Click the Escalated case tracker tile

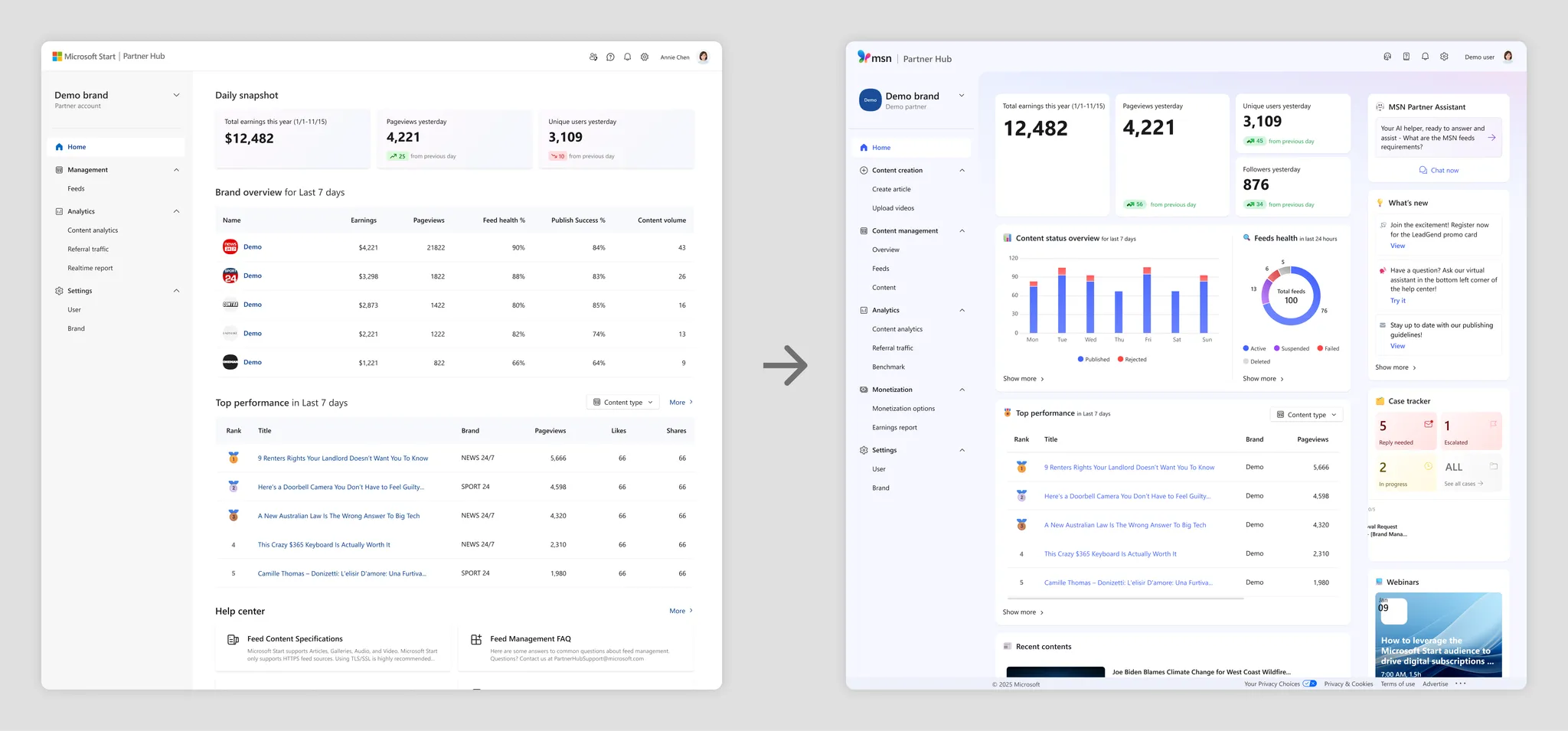pyautogui.click(x=1471, y=432)
